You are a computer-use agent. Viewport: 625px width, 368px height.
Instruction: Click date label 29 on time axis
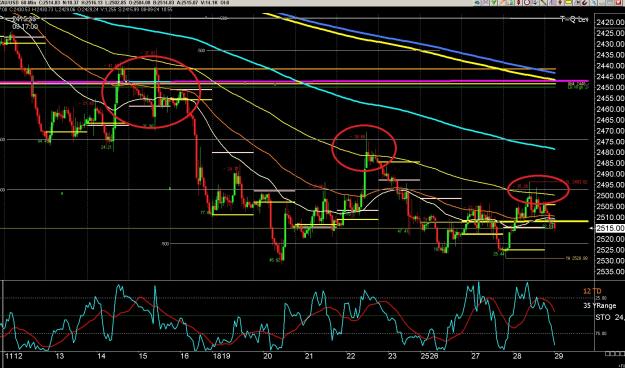(x=558, y=356)
